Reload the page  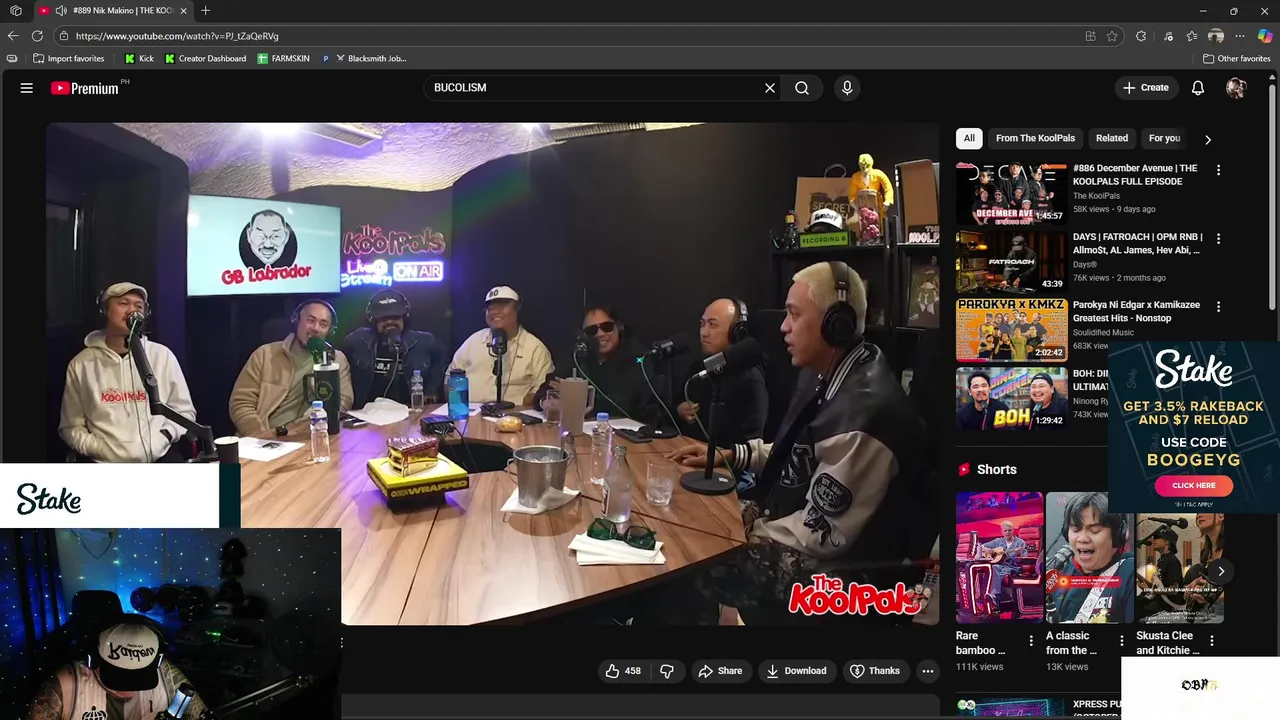[x=38, y=36]
